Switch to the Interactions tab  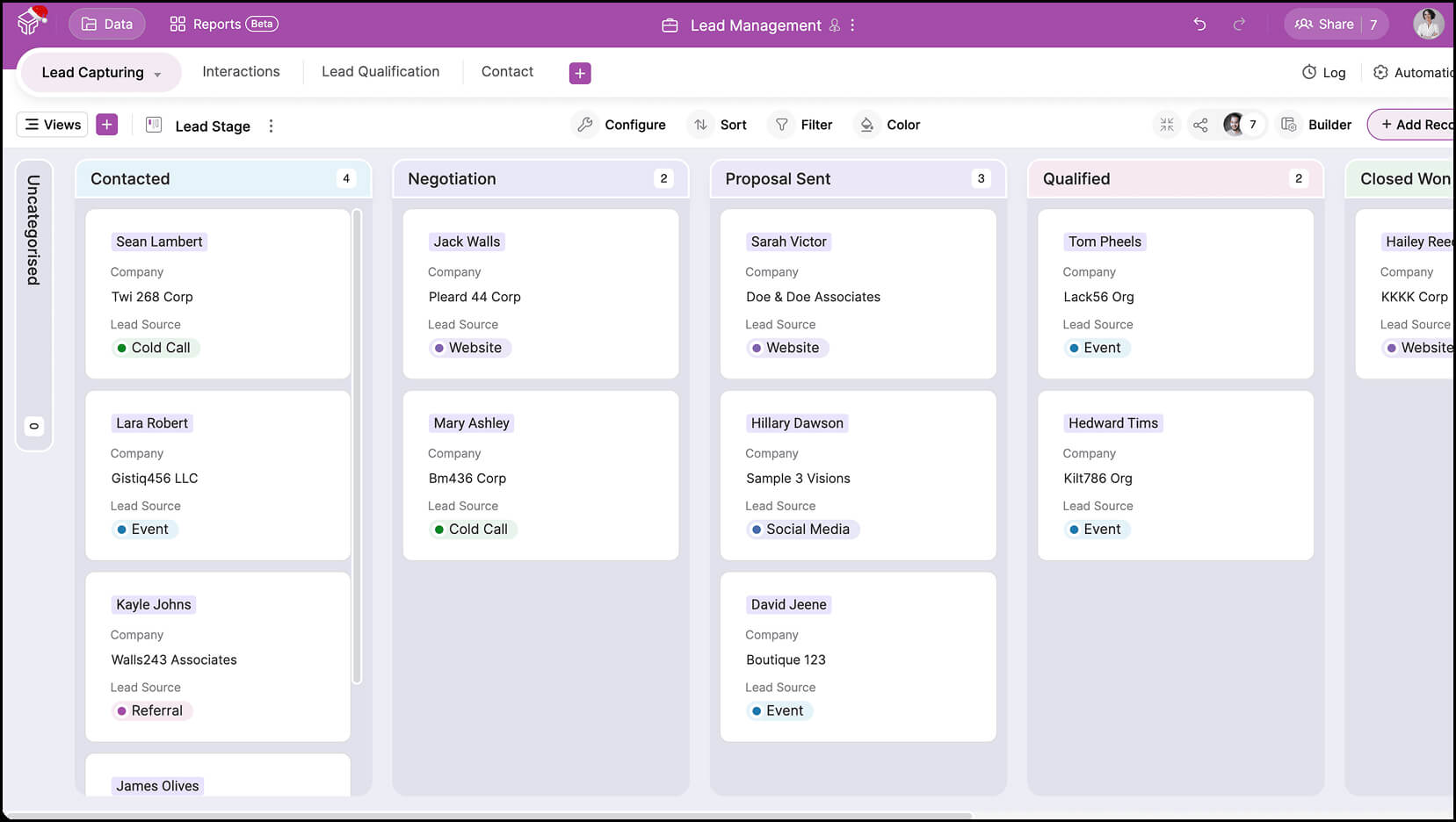[x=241, y=72]
